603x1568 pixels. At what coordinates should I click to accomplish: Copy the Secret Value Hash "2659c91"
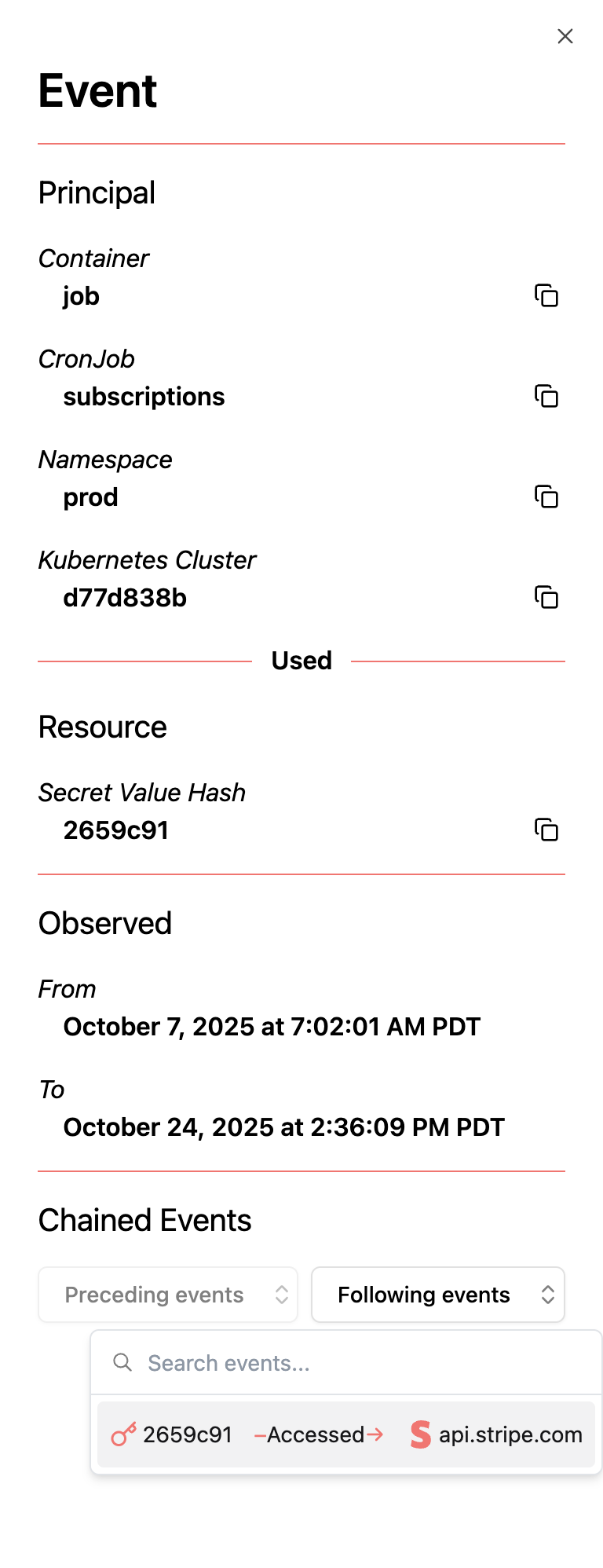point(547,830)
